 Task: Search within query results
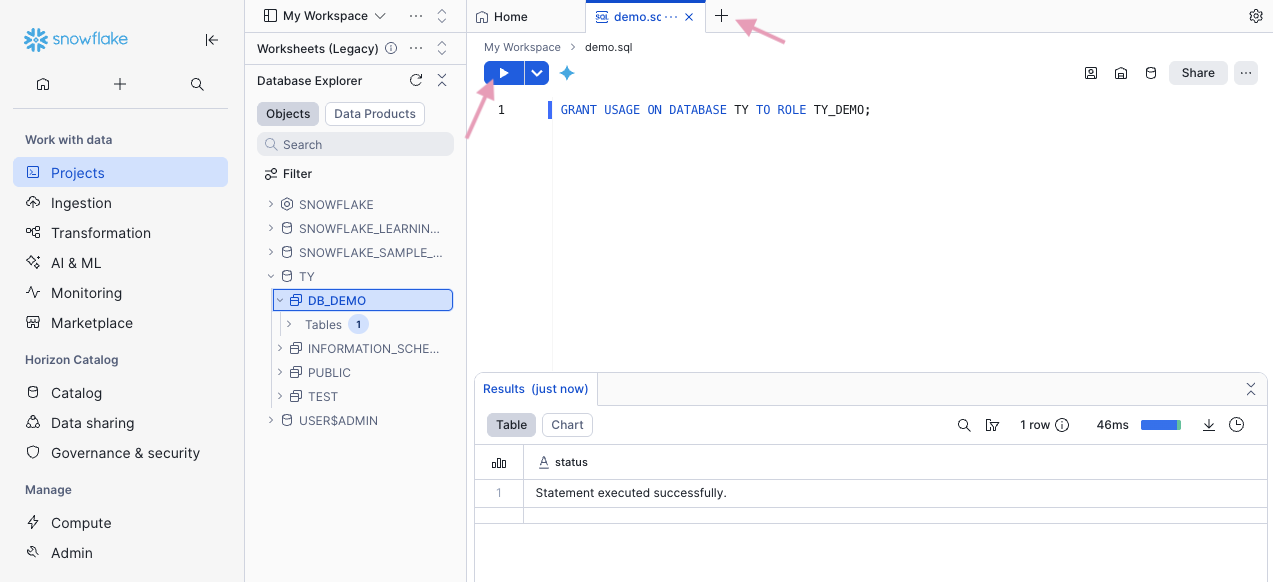tap(964, 425)
